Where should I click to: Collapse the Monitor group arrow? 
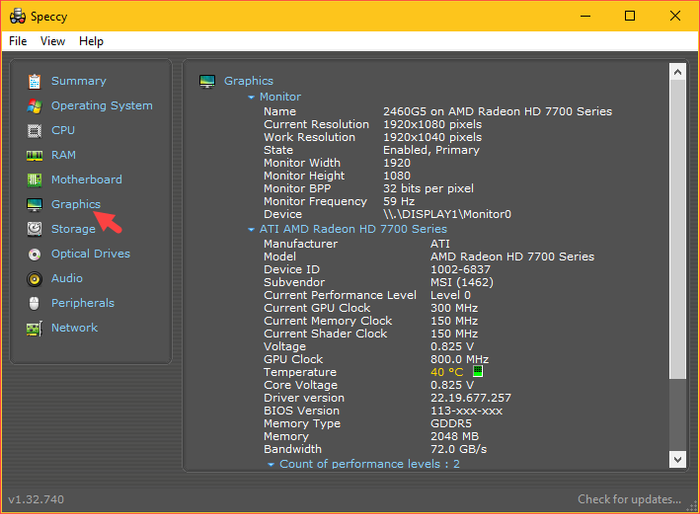click(x=251, y=97)
